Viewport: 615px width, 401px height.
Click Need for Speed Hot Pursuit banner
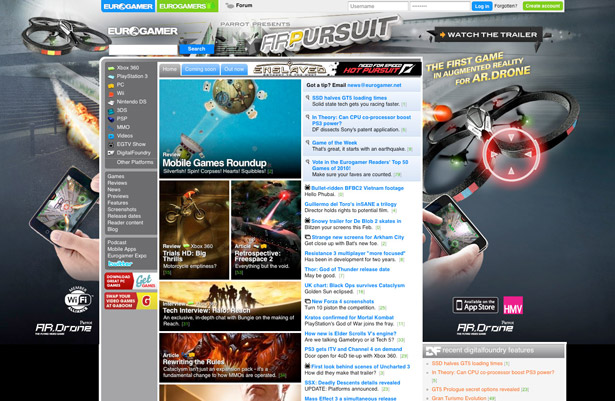coord(378,69)
